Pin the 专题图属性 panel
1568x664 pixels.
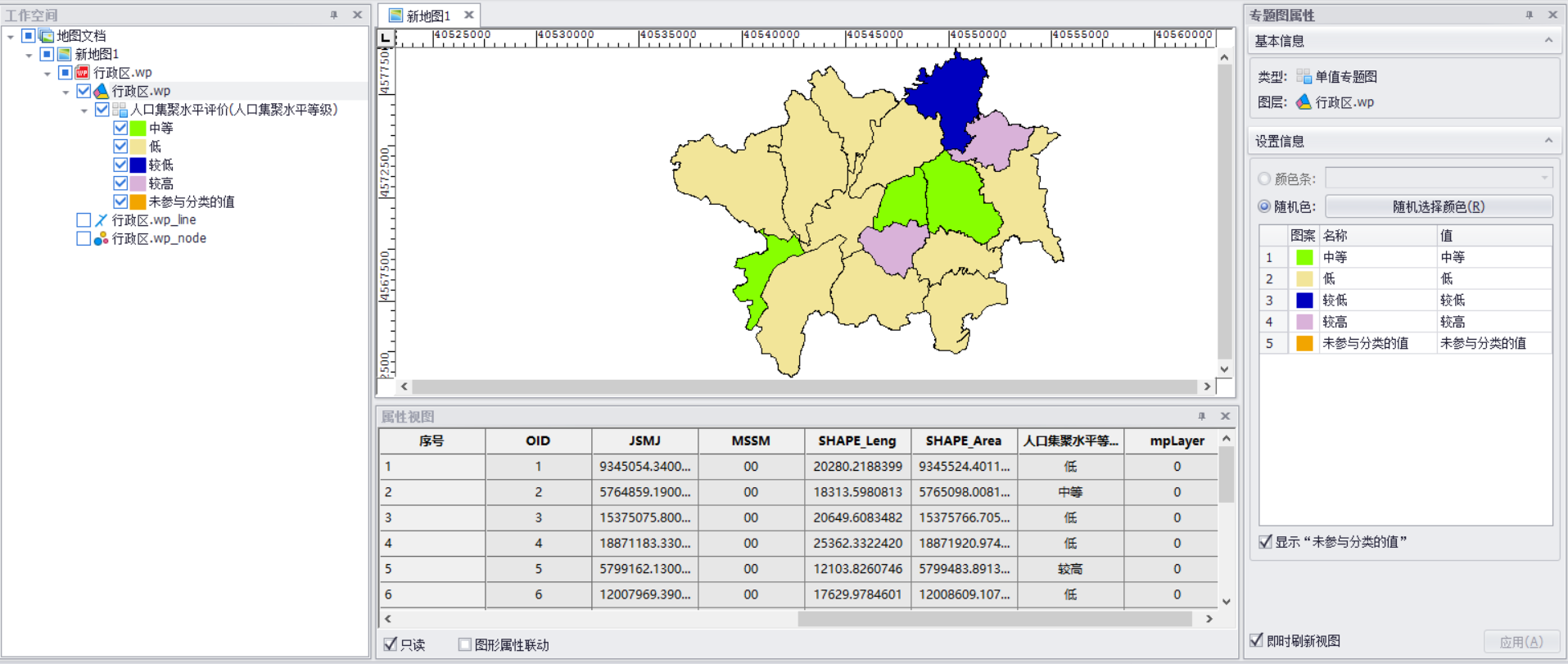click(1530, 15)
